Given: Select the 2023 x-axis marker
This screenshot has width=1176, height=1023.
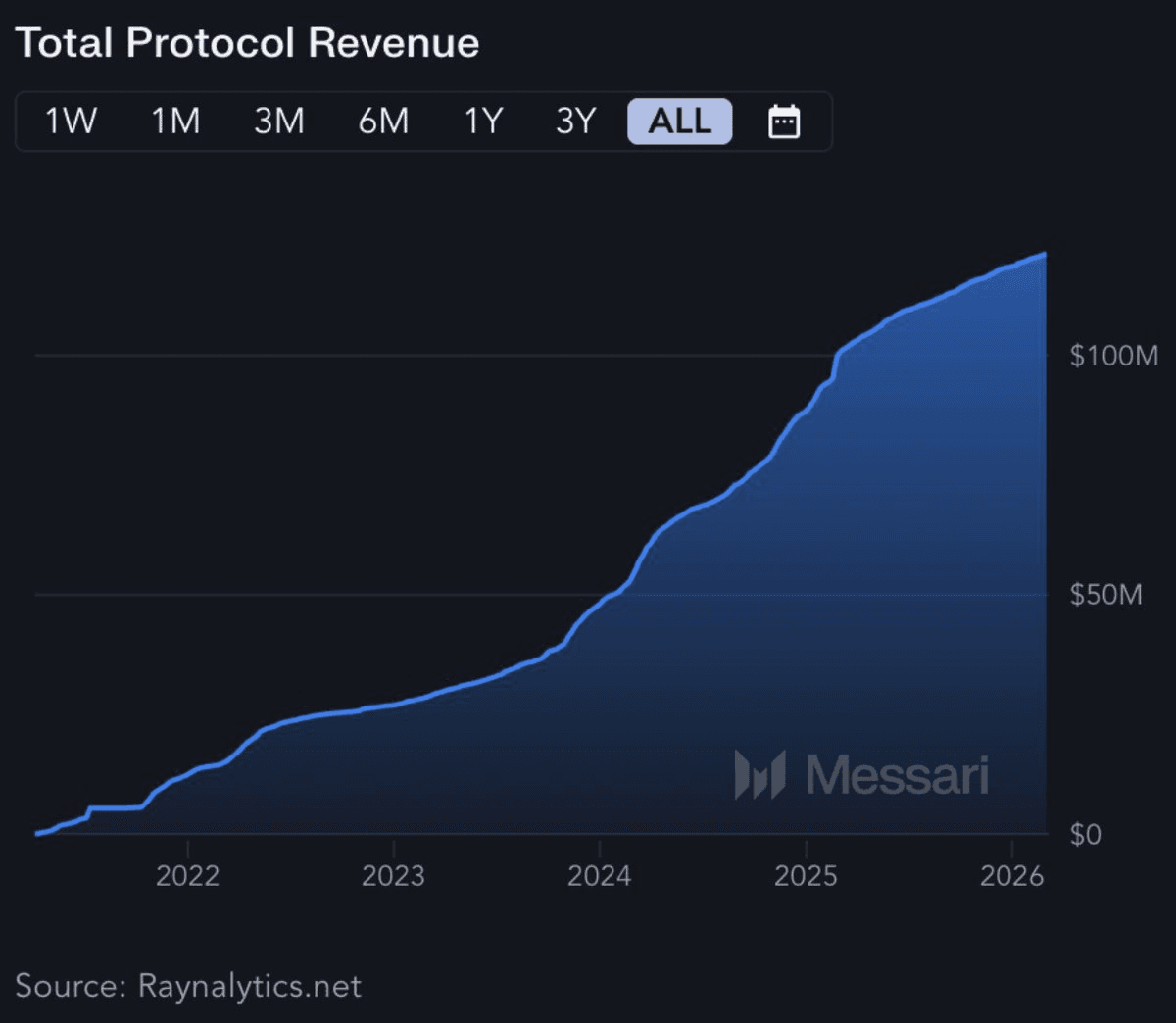Looking at the screenshot, I should 393,875.
